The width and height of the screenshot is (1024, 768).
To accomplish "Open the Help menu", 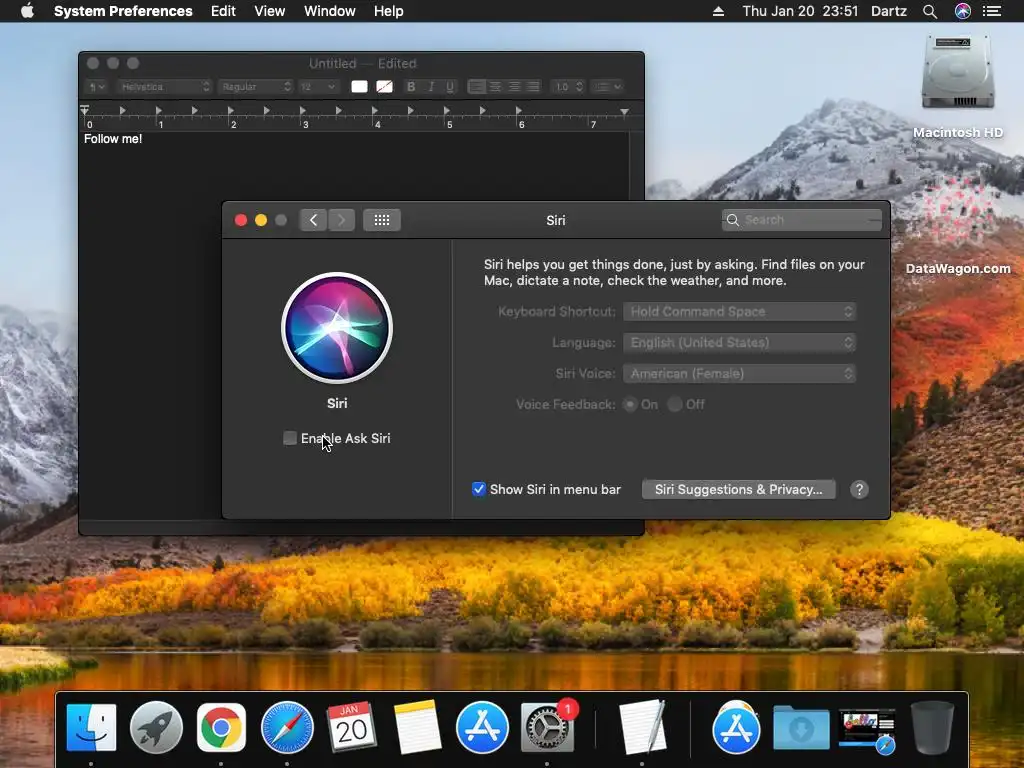I will click(x=389, y=11).
